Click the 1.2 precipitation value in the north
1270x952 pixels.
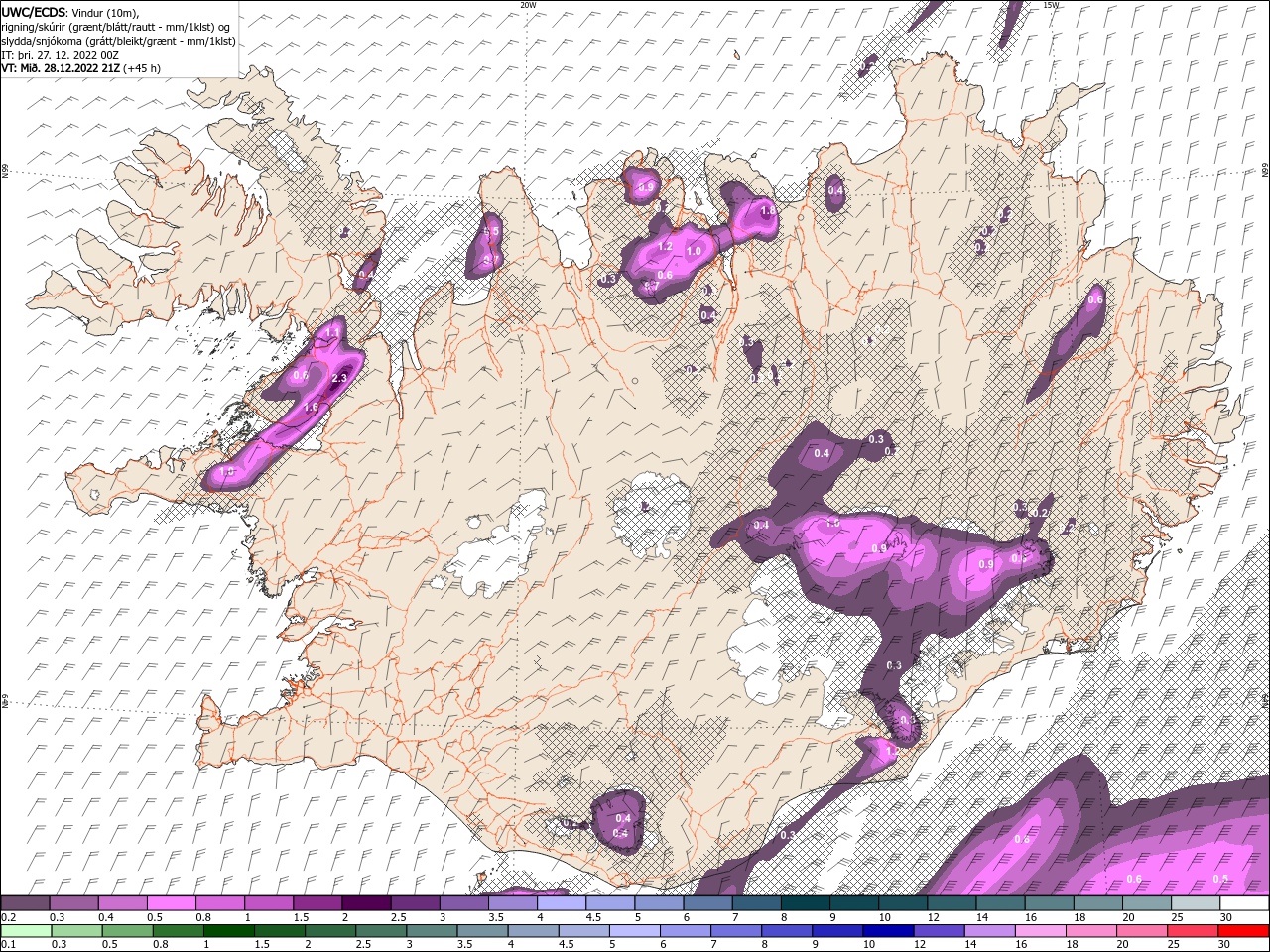(x=665, y=246)
